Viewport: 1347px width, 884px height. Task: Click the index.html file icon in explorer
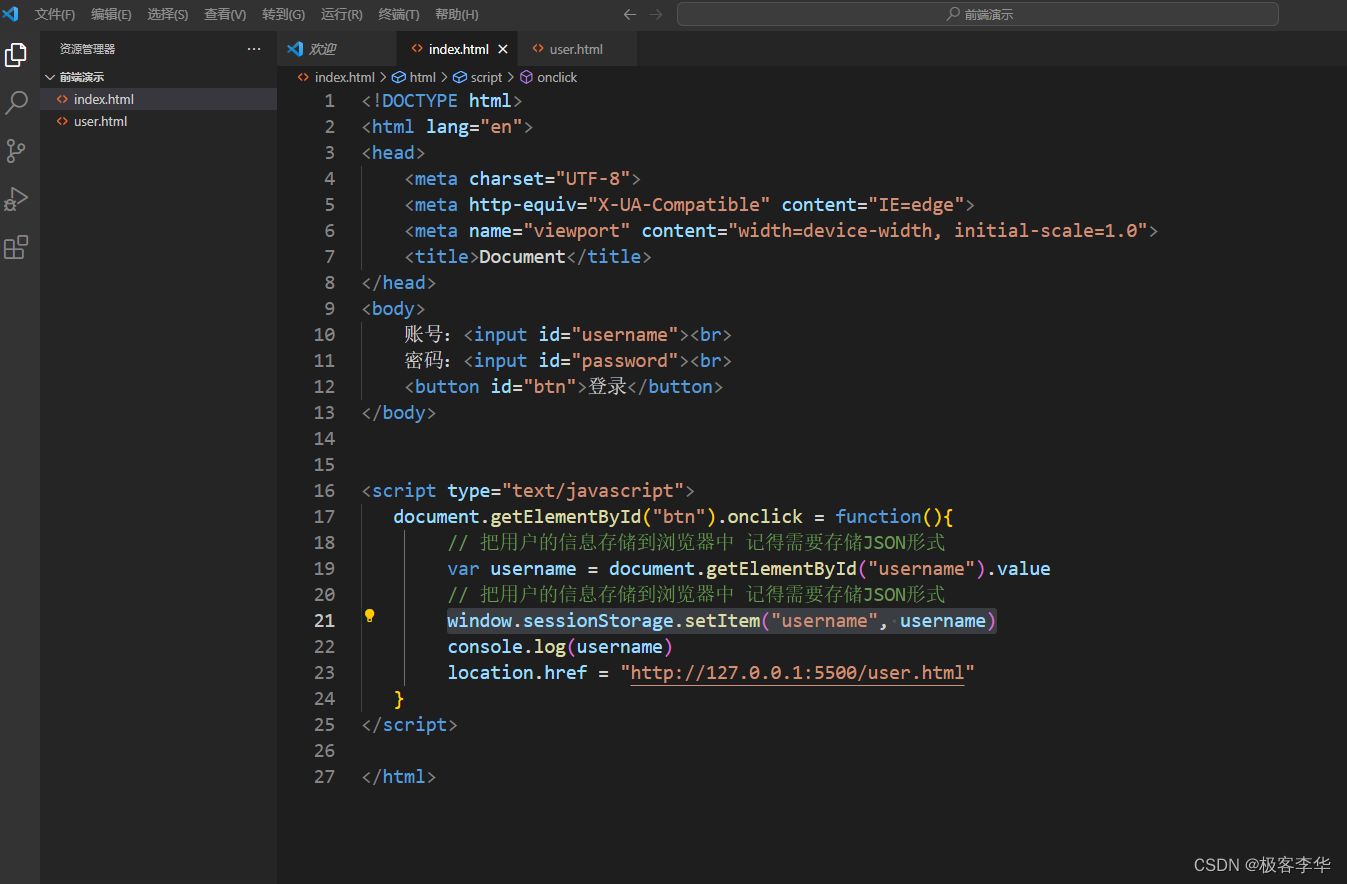point(62,99)
